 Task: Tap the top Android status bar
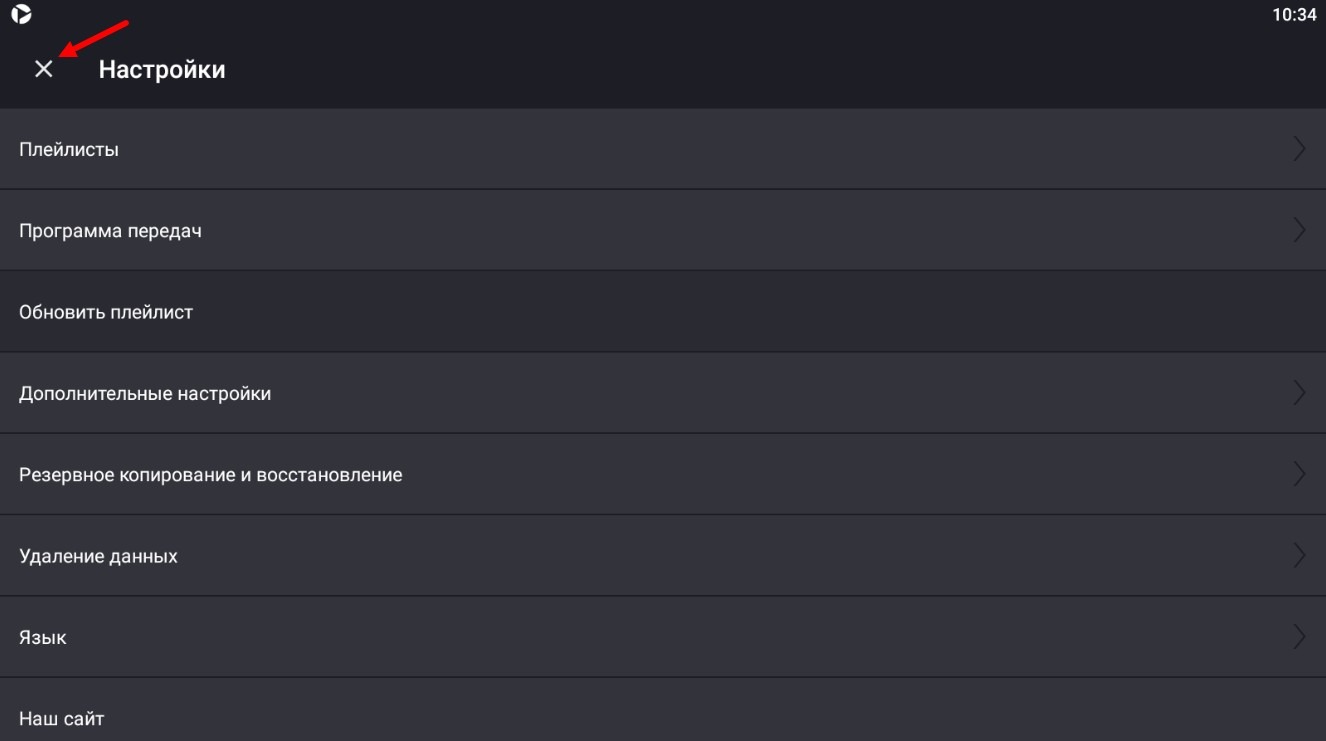pos(663,15)
